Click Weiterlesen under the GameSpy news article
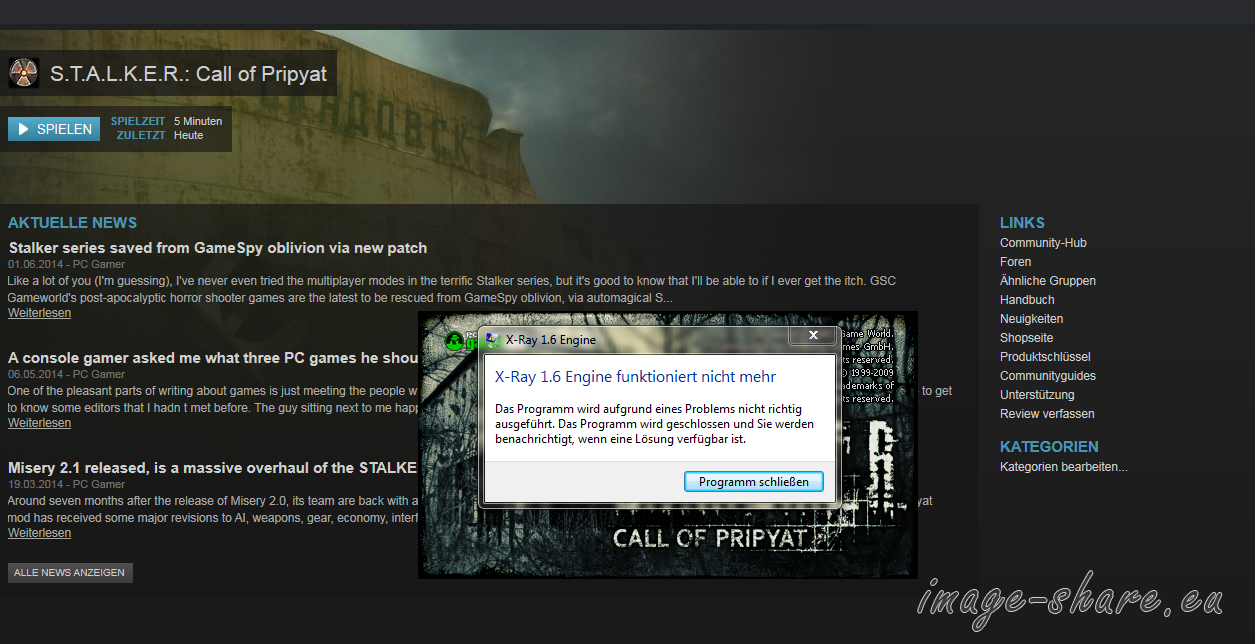Viewport: 1255px width, 644px height. pyautogui.click(x=39, y=313)
